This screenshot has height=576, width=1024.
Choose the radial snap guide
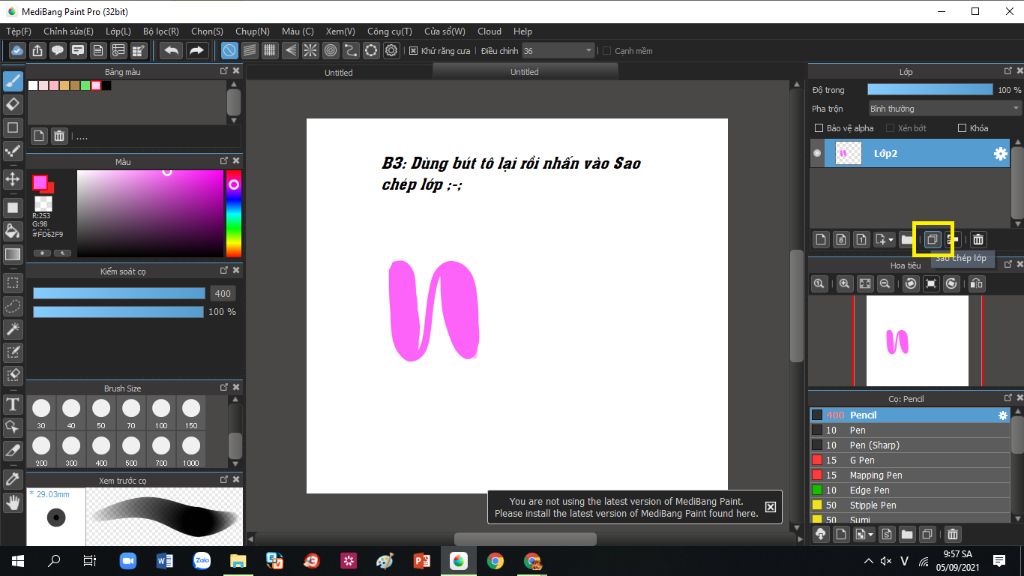[310, 50]
